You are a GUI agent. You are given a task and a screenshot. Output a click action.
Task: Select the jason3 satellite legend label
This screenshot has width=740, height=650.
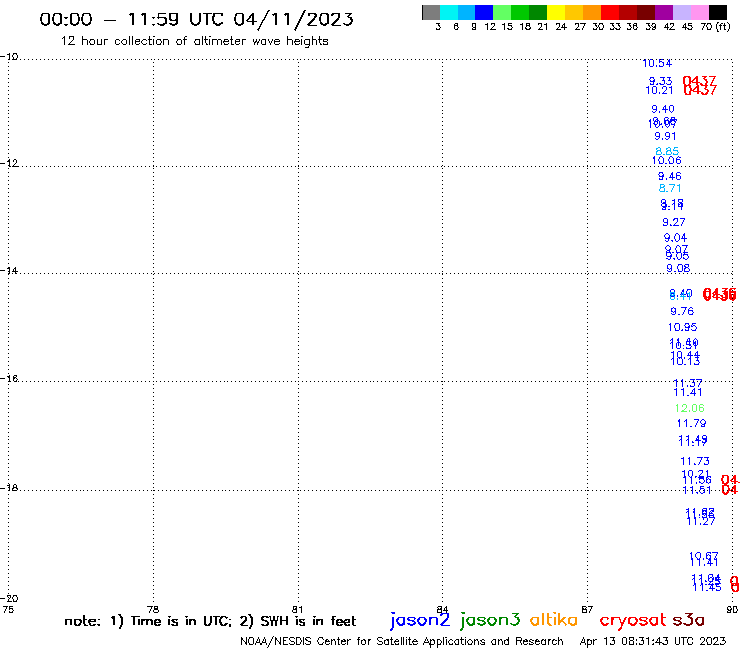pyautogui.click(x=490, y=620)
